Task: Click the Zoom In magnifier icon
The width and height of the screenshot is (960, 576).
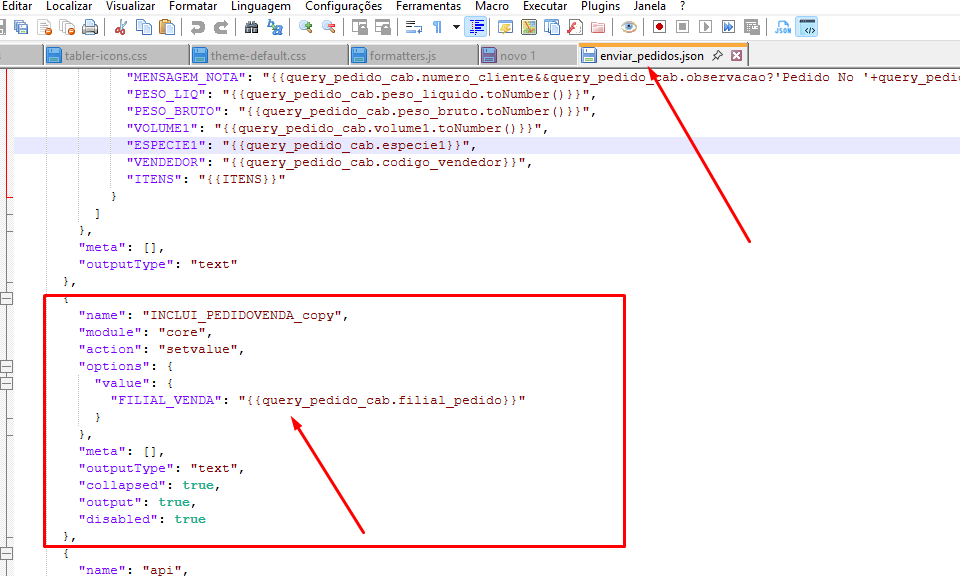Action: click(x=306, y=27)
